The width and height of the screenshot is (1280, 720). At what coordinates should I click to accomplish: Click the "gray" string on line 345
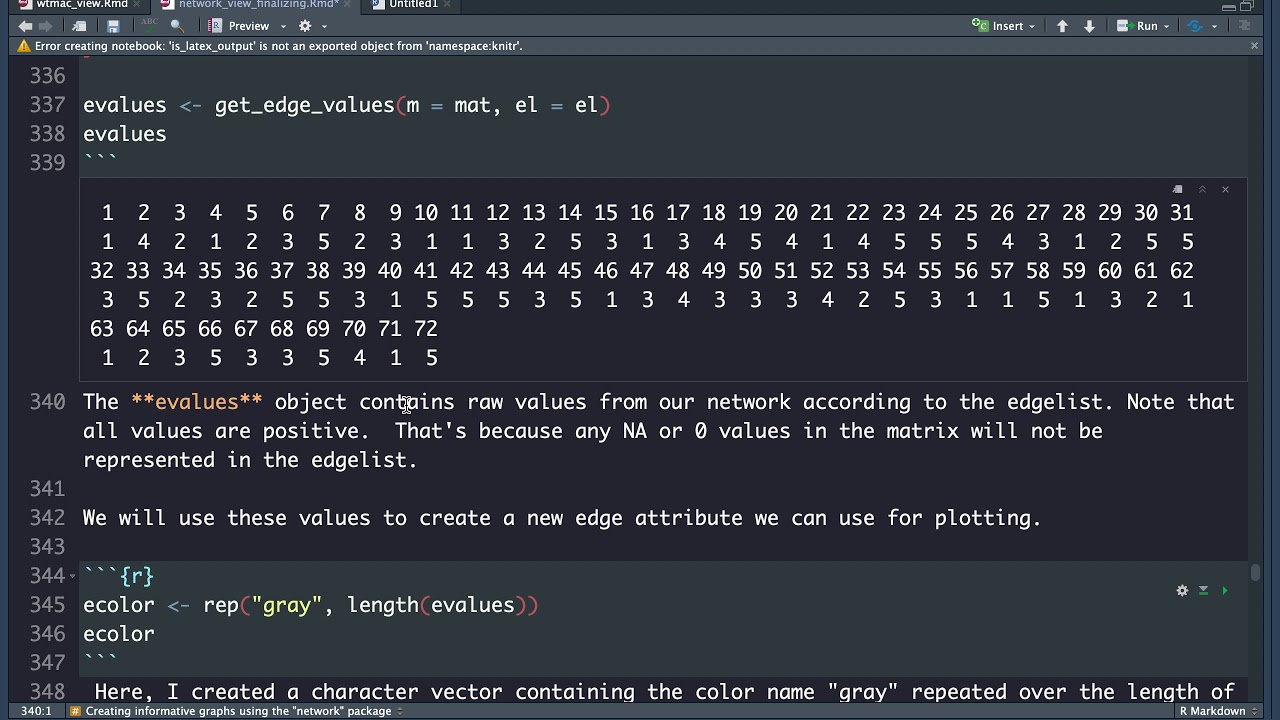click(x=286, y=605)
